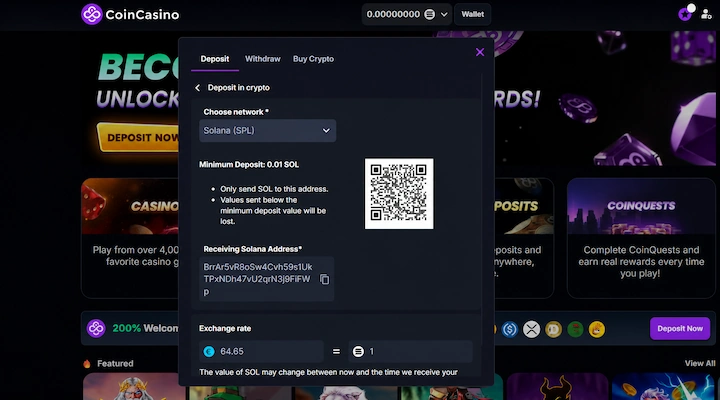The image size is (720, 400).
Task: Open the balance currency dropdown arrow
Action: [x=444, y=14]
